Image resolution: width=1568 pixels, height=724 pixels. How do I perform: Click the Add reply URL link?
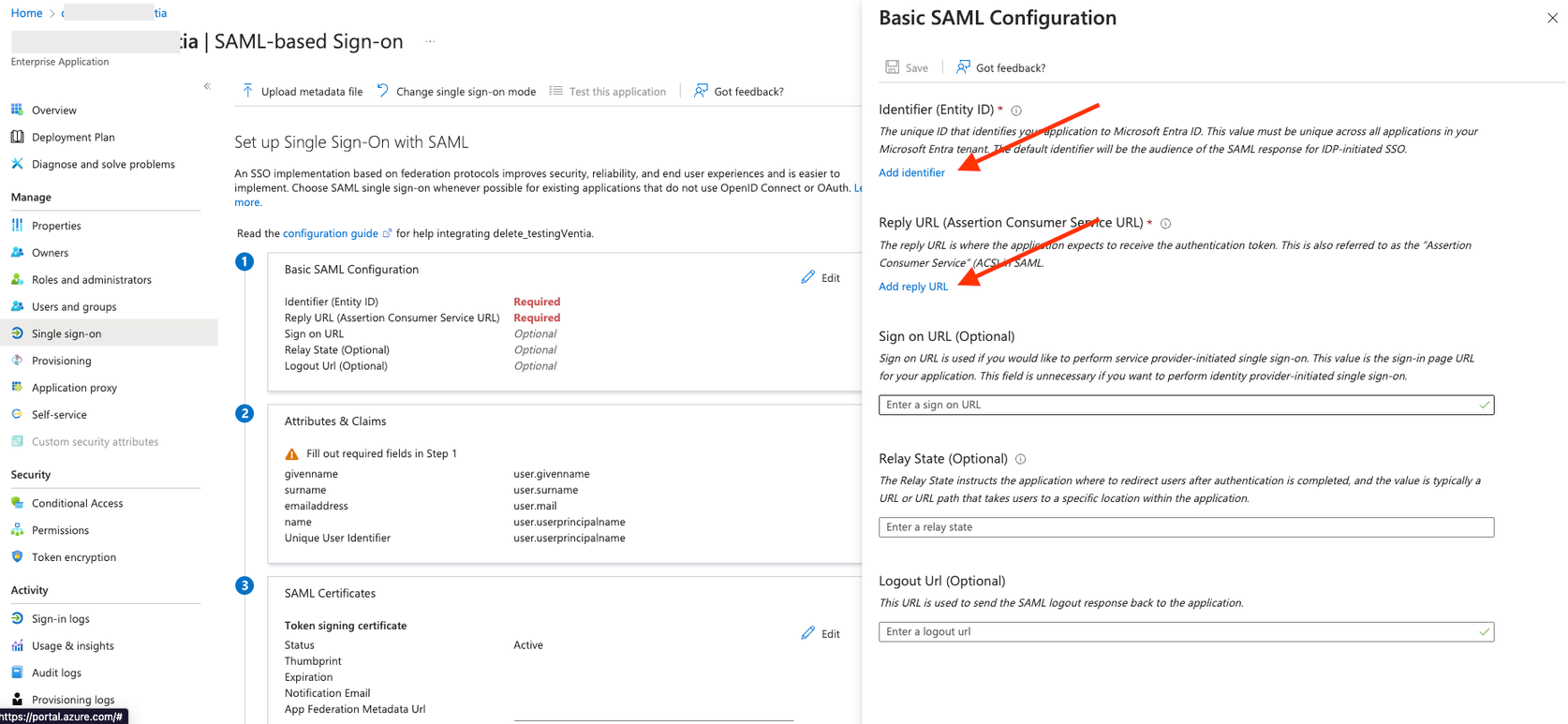(913, 287)
